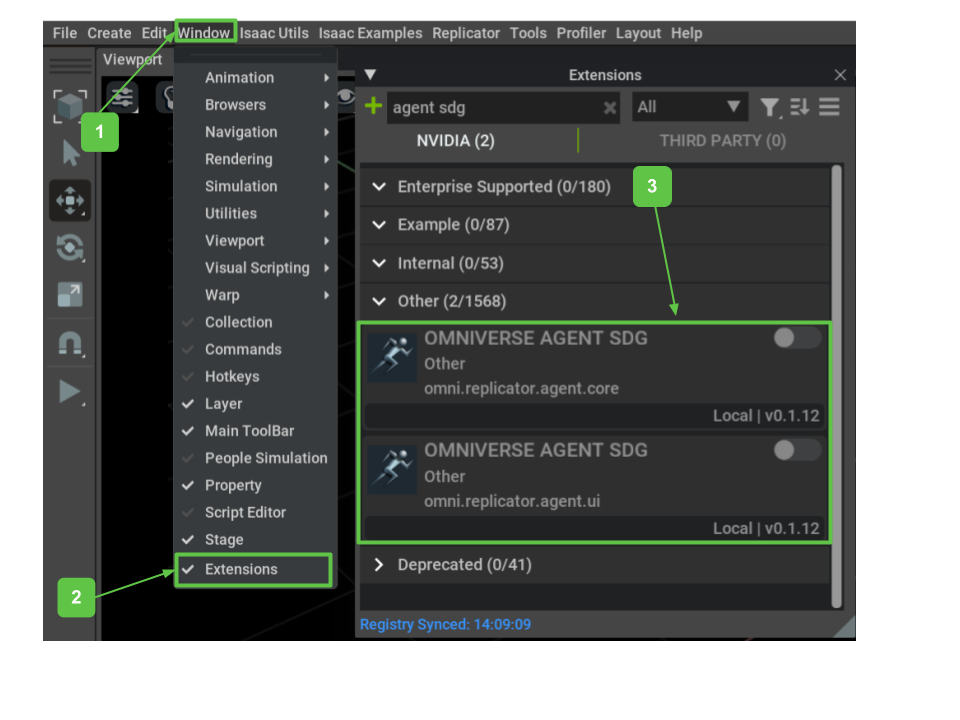Enable the Hotkeys window
Screen dimensions: 960x720
[256, 377]
